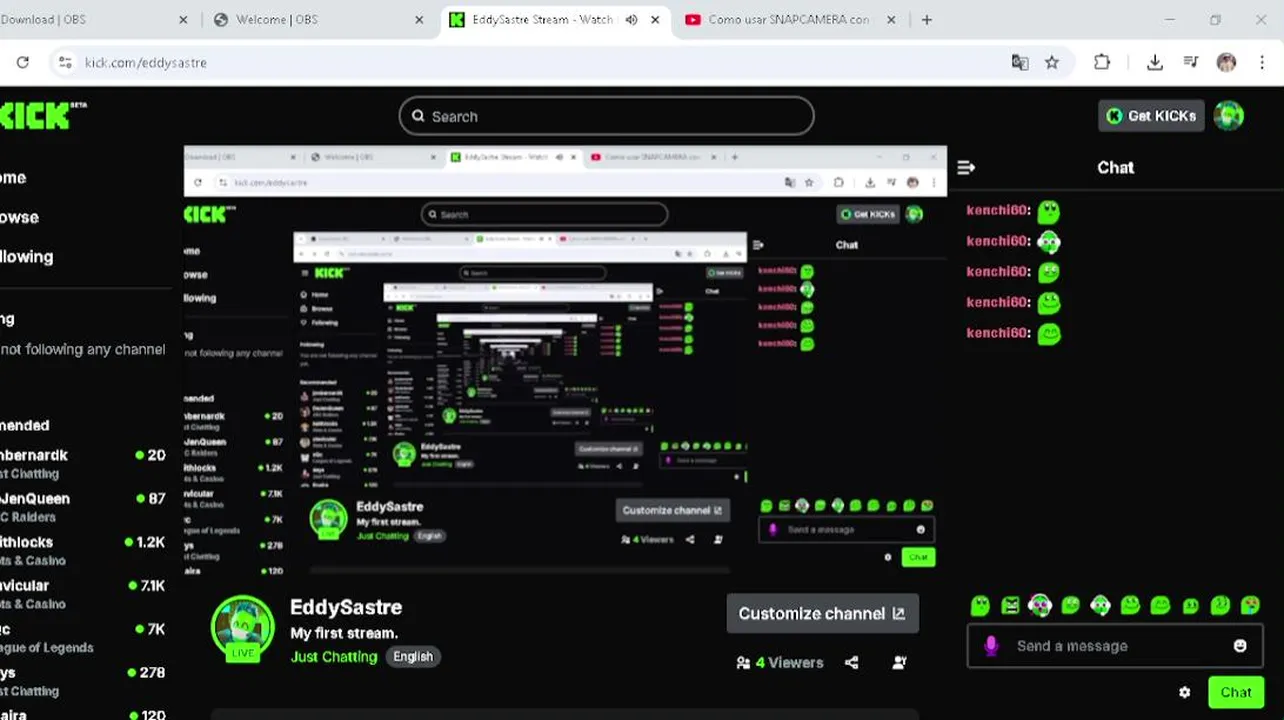This screenshot has width=1284, height=720.
Task: Close the Como usar SNAPCAMERA tab
Action: click(892, 19)
